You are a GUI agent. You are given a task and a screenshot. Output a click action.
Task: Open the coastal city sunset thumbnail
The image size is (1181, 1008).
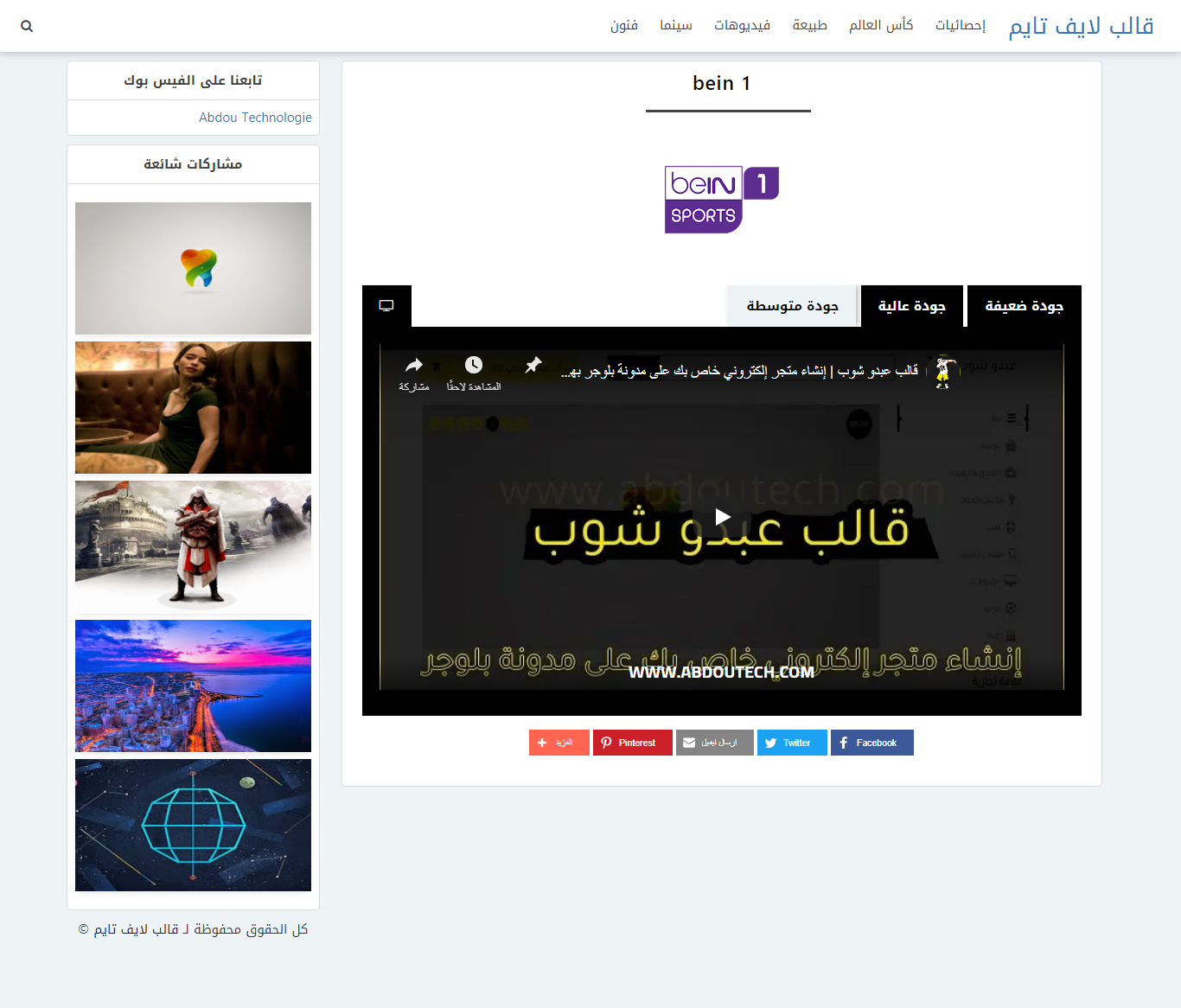pyautogui.click(x=193, y=686)
